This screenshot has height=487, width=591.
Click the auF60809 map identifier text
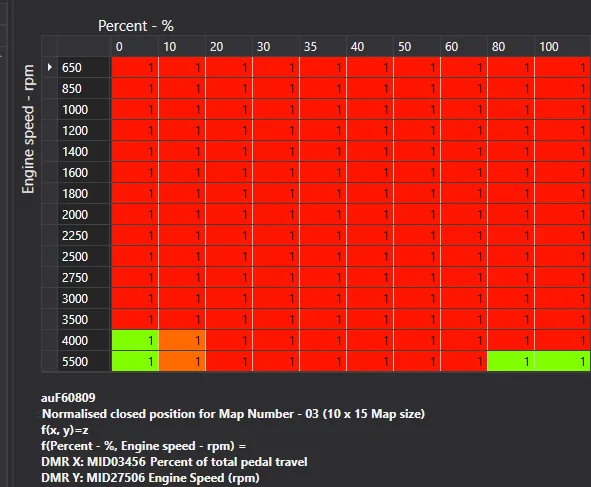point(68,398)
